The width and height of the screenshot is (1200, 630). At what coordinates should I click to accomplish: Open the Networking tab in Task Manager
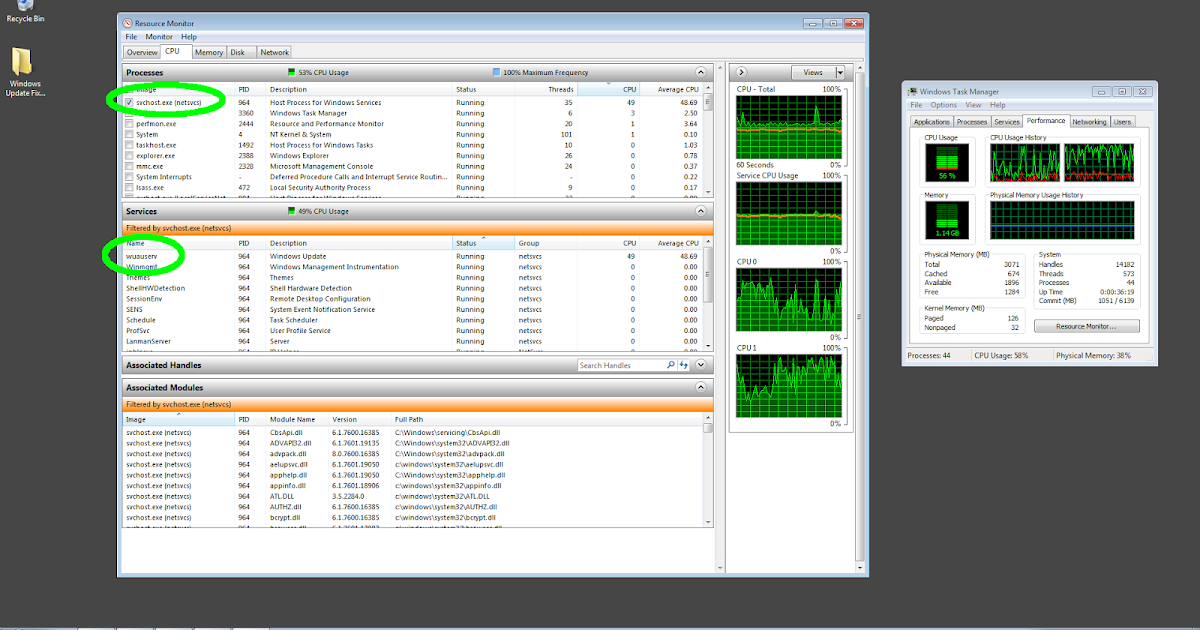[1089, 120]
